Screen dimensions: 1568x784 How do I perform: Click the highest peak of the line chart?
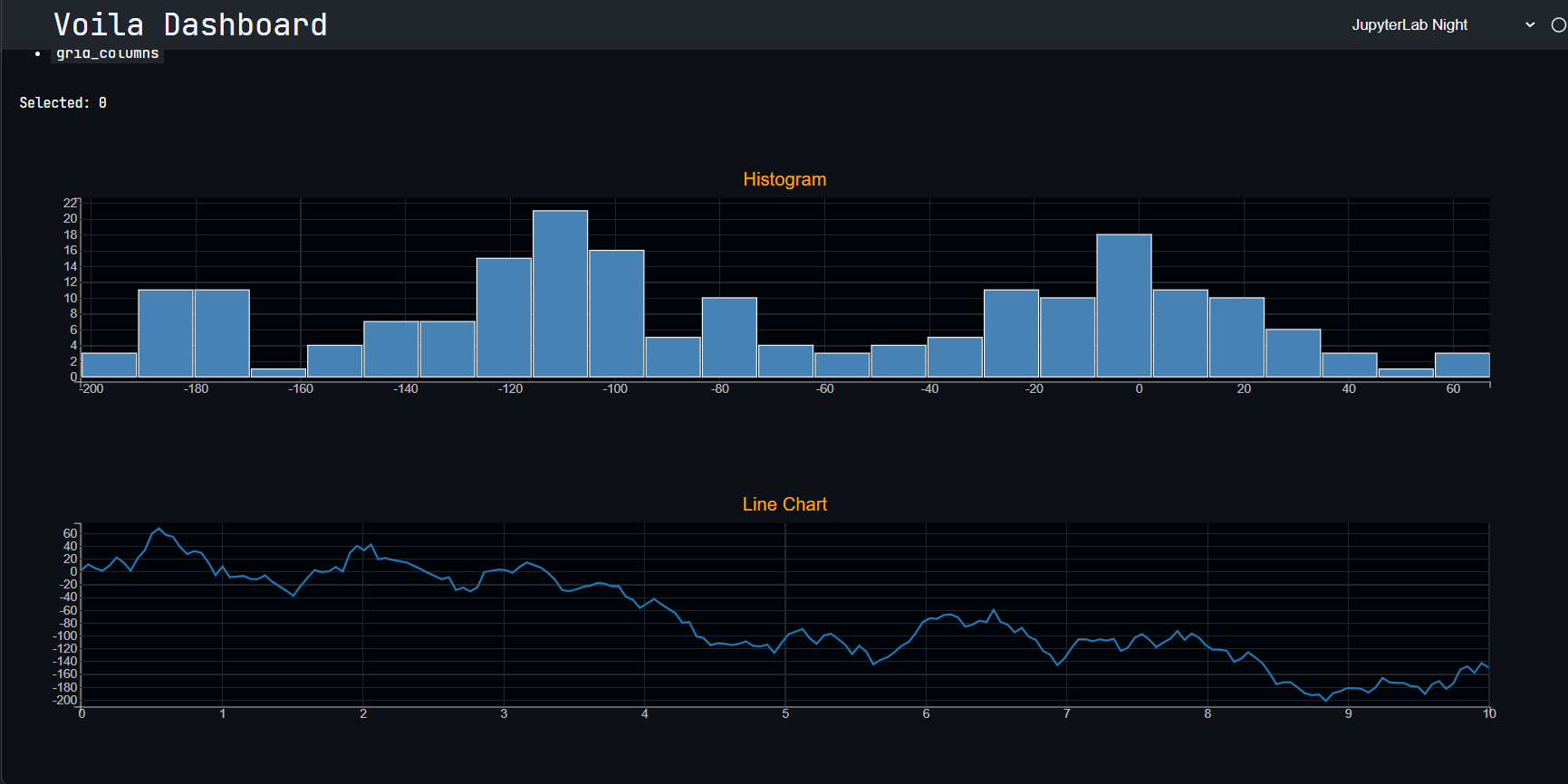click(x=159, y=529)
